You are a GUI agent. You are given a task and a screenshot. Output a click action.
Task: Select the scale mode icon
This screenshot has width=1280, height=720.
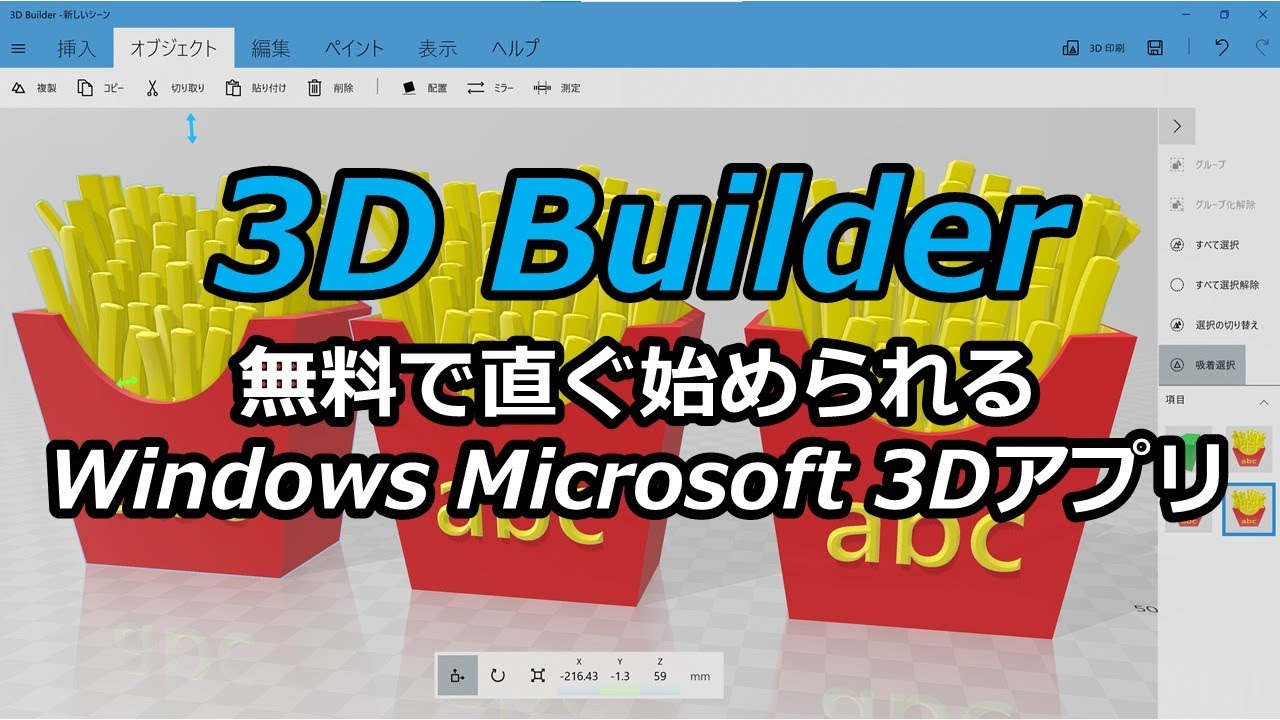point(537,676)
